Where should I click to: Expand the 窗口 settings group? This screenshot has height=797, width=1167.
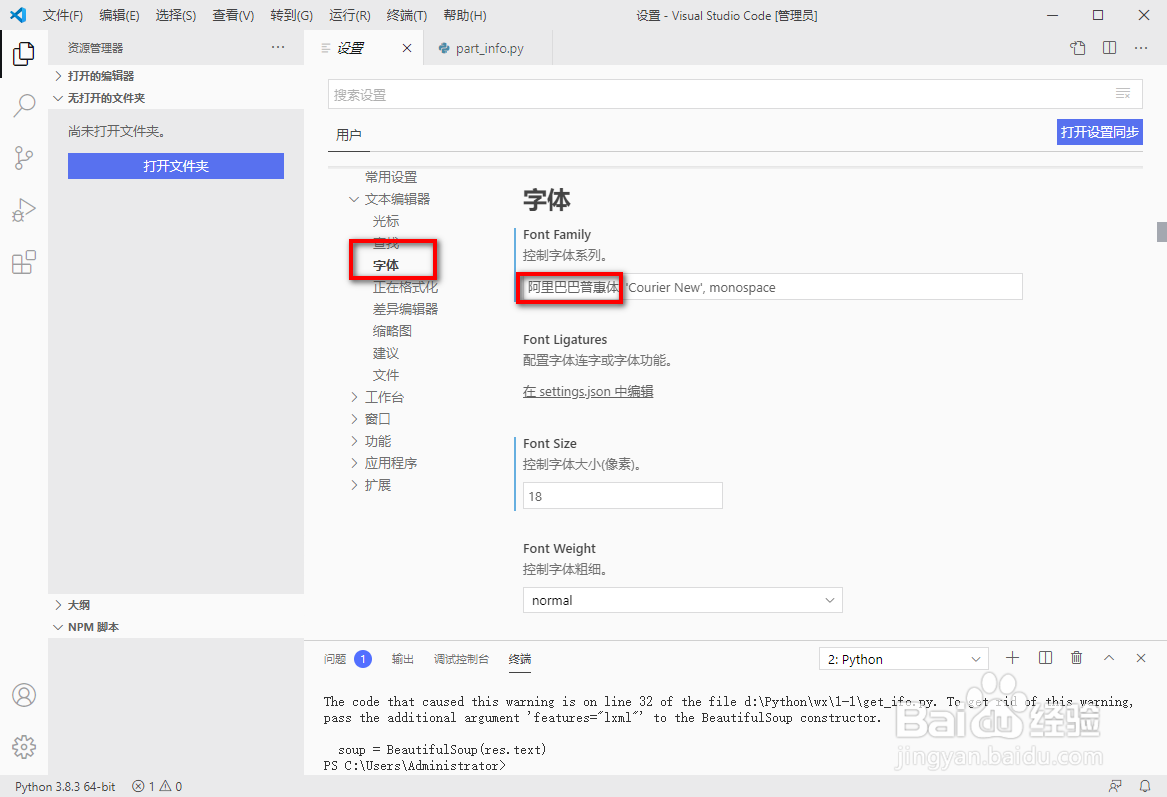[x=370, y=419]
